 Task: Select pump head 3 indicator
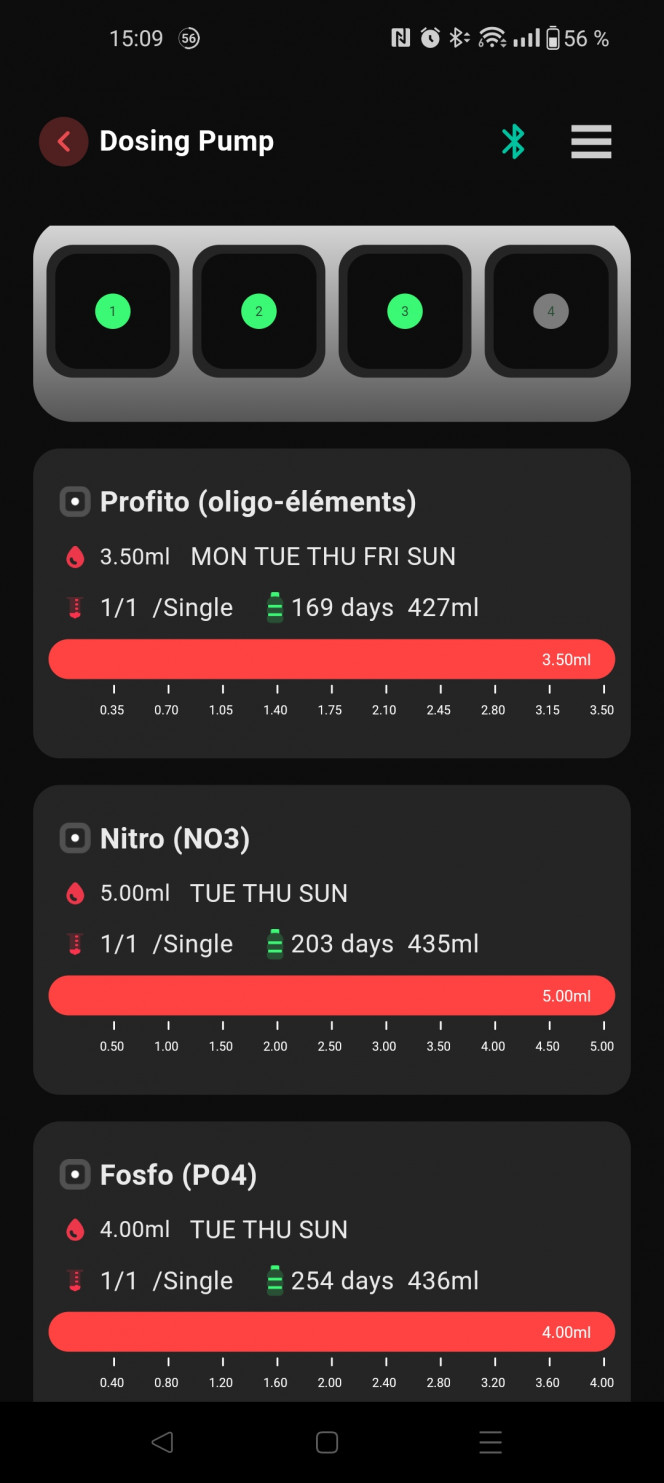404,311
